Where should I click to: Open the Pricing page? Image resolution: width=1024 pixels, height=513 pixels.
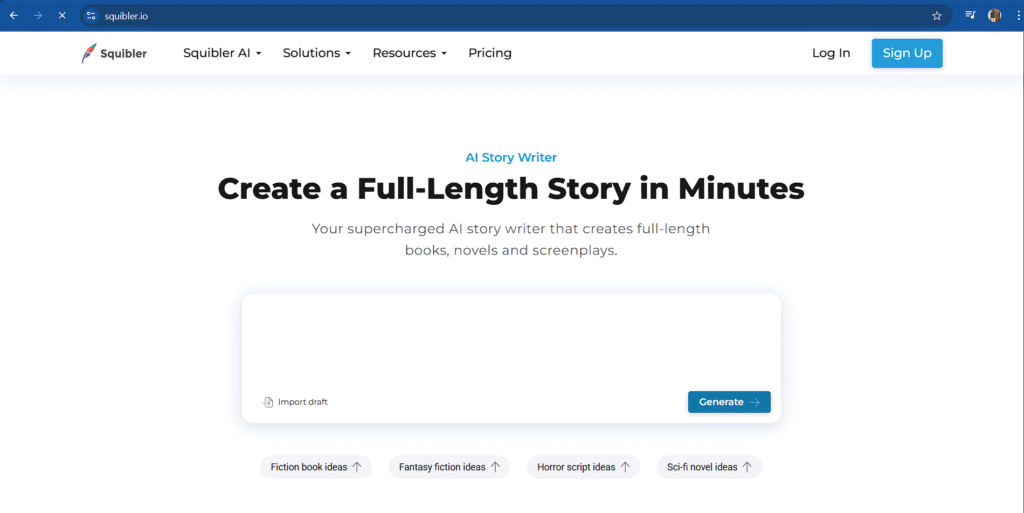[490, 53]
